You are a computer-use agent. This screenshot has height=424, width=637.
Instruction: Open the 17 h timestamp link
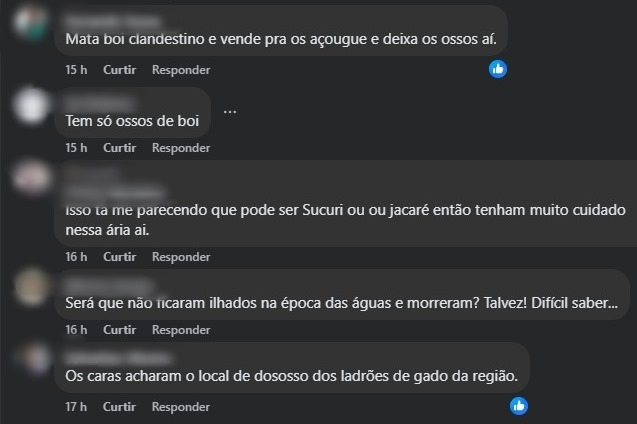tap(76, 407)
